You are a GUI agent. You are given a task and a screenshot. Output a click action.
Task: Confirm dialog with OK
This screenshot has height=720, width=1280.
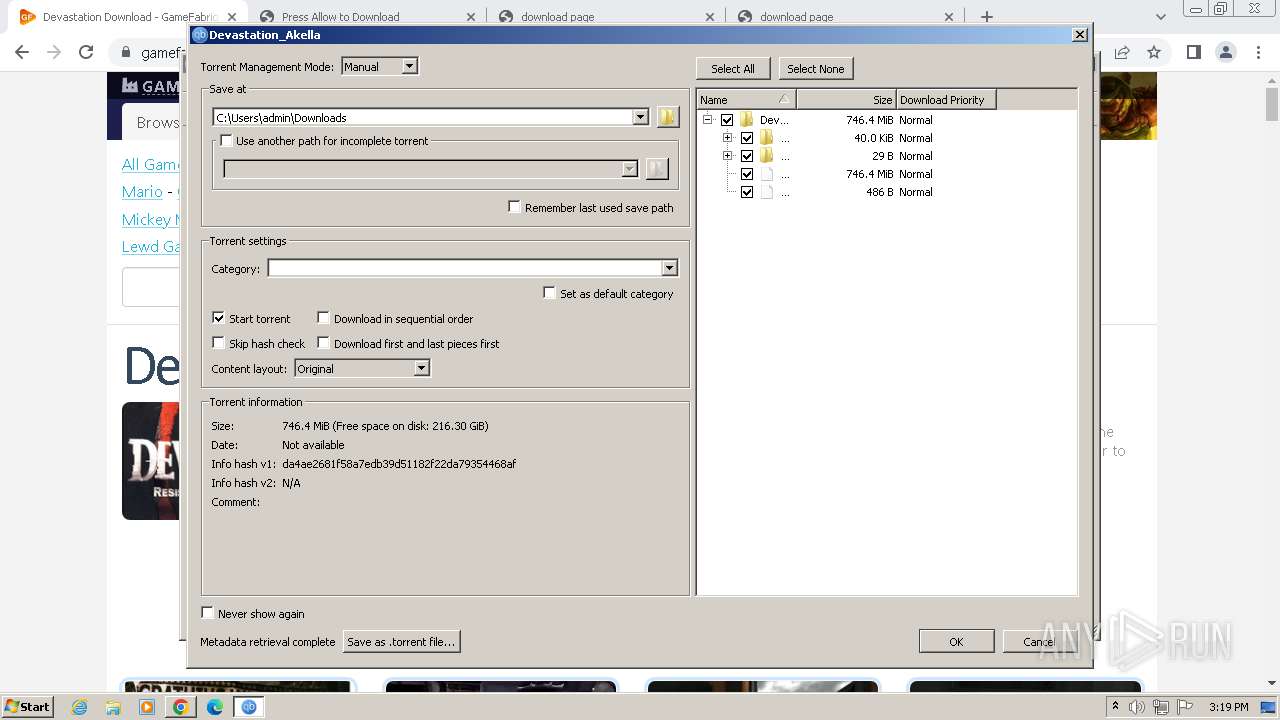pos(956,641)
